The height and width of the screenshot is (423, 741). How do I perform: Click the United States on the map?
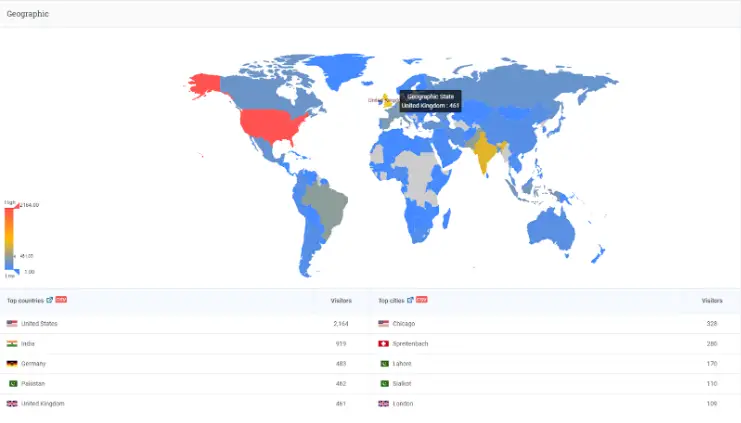[x=269, y=125]
